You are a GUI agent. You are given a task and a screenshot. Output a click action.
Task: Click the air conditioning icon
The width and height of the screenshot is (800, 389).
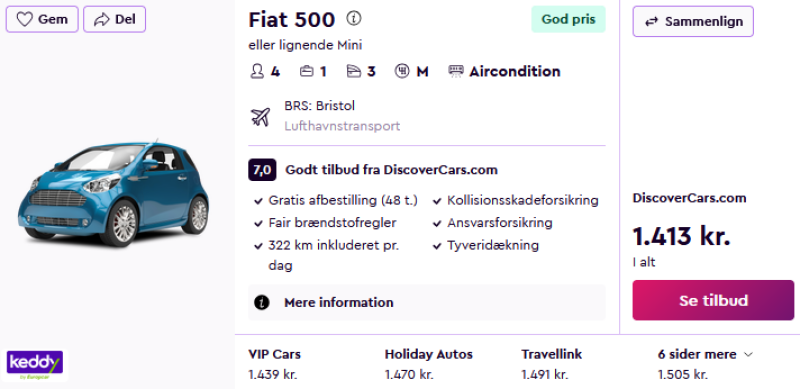point(456,71)
